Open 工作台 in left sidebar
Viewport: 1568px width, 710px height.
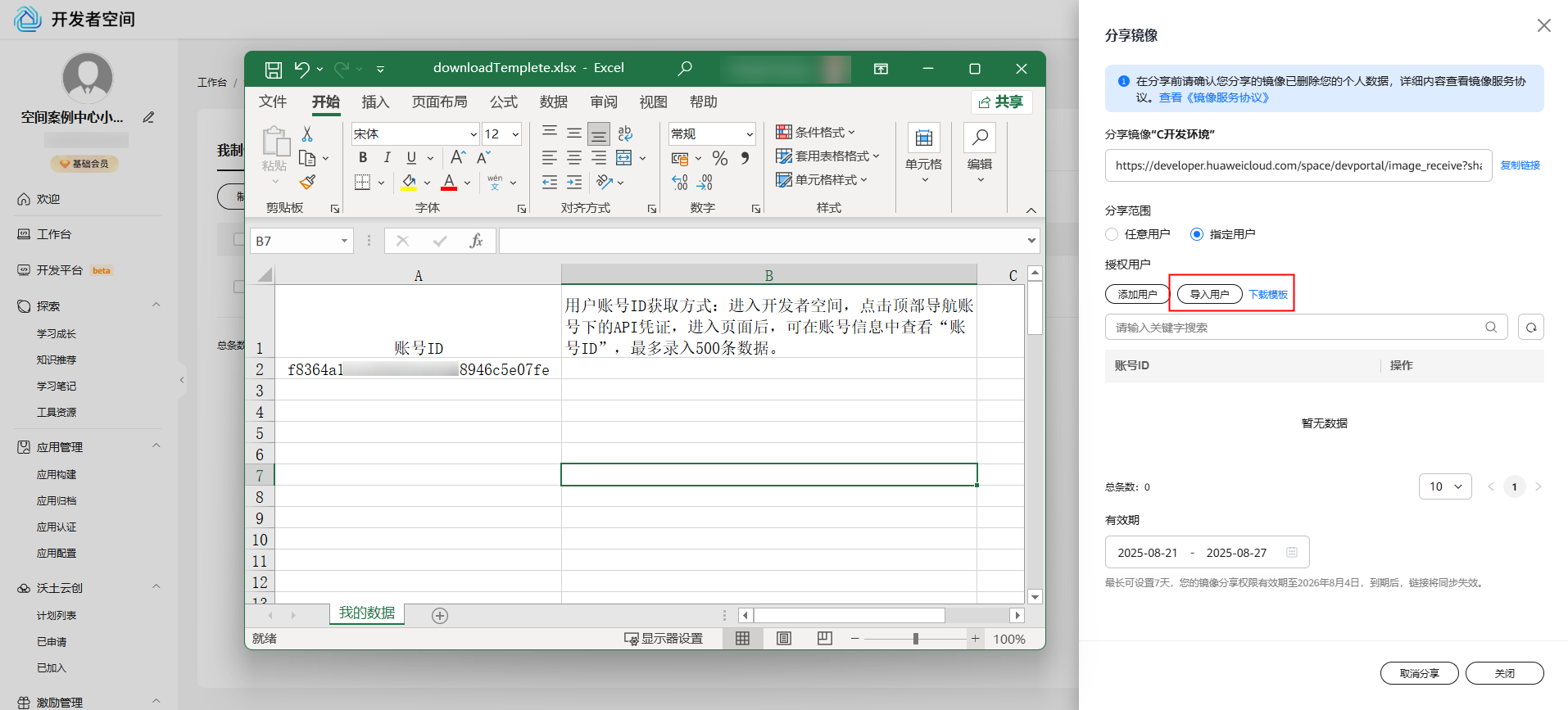[54, 234]
